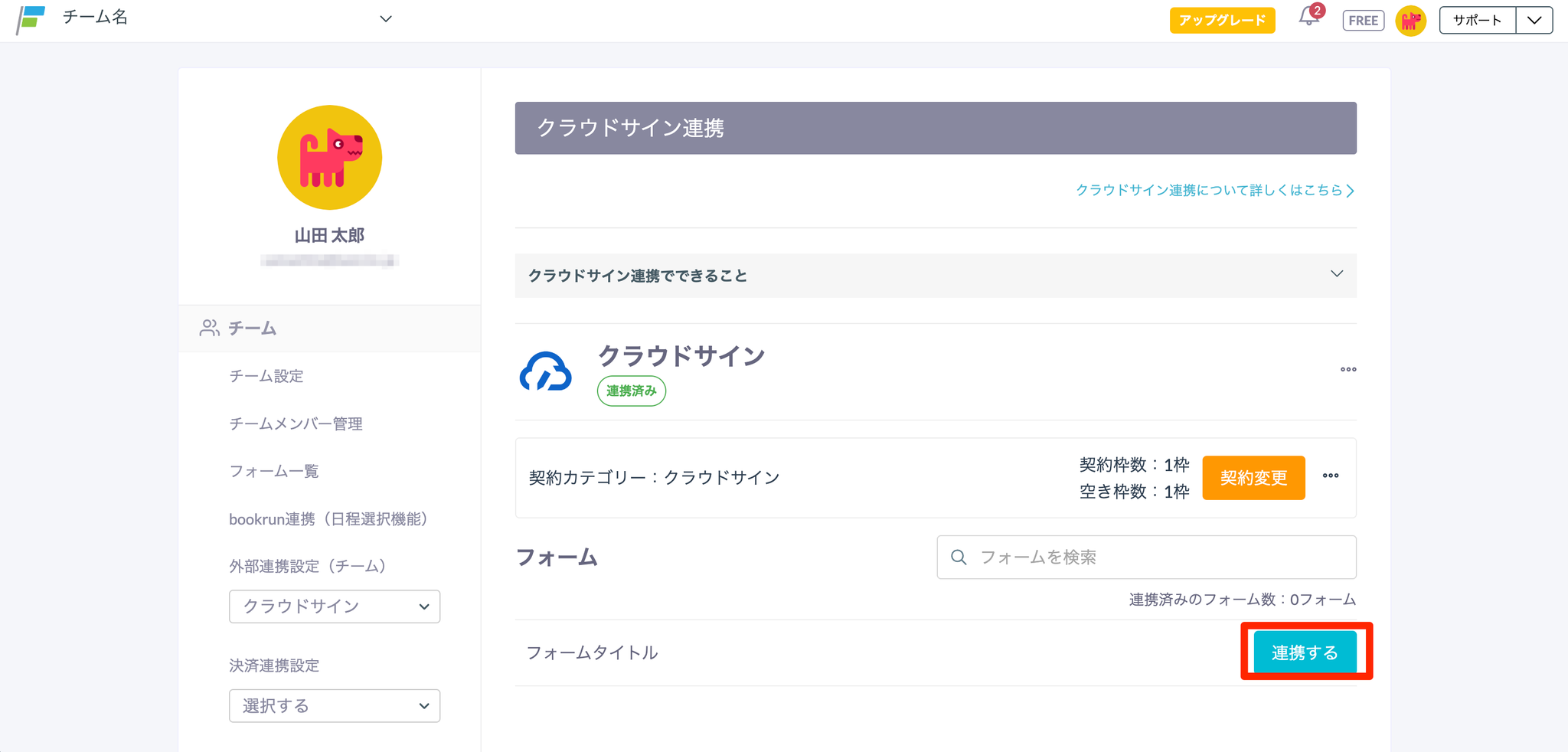
Task: Click the large profile avatar picture
Action: tap(329, 158)
